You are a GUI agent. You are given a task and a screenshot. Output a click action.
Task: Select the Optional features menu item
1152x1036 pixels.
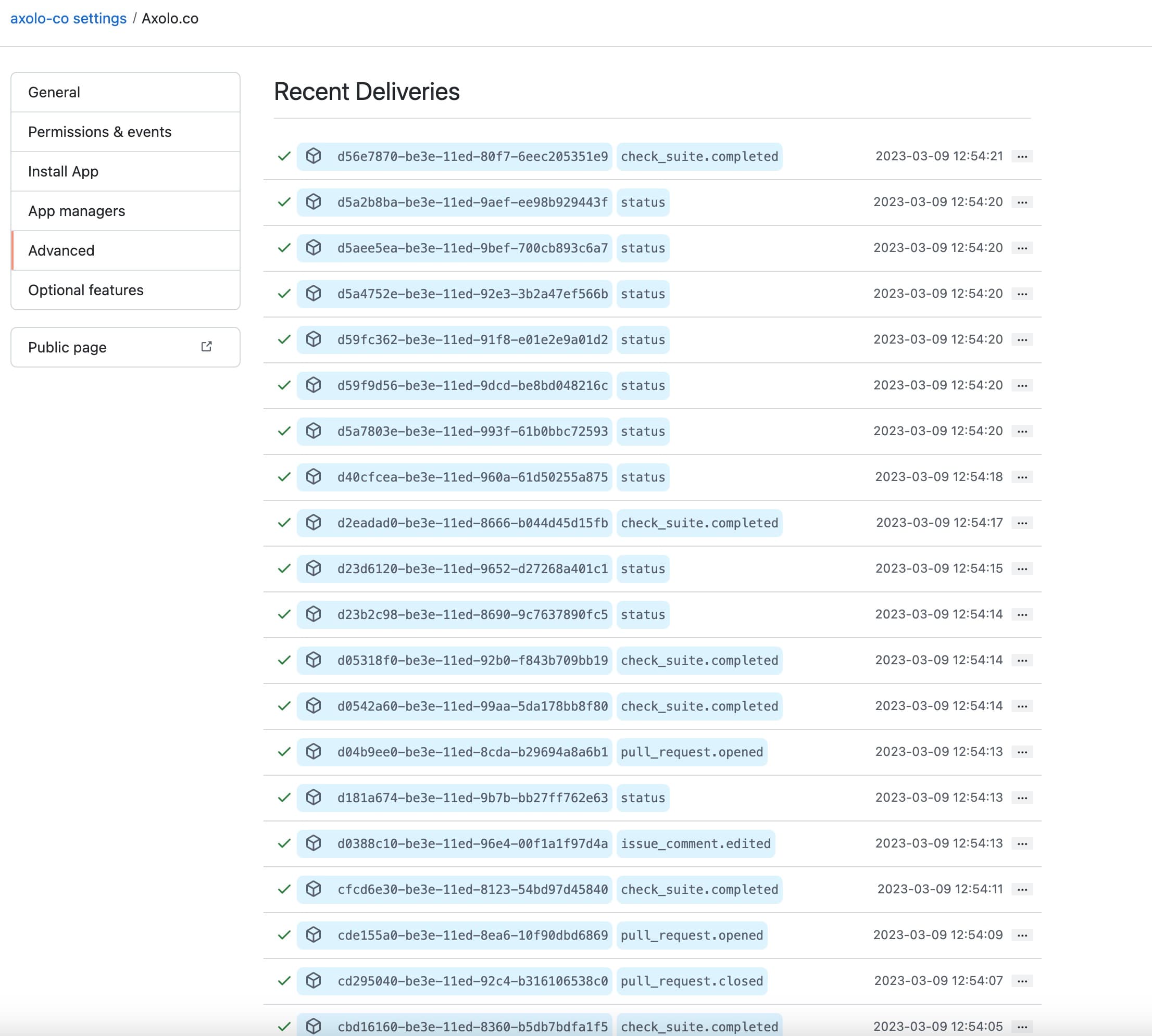click(86, 290)
